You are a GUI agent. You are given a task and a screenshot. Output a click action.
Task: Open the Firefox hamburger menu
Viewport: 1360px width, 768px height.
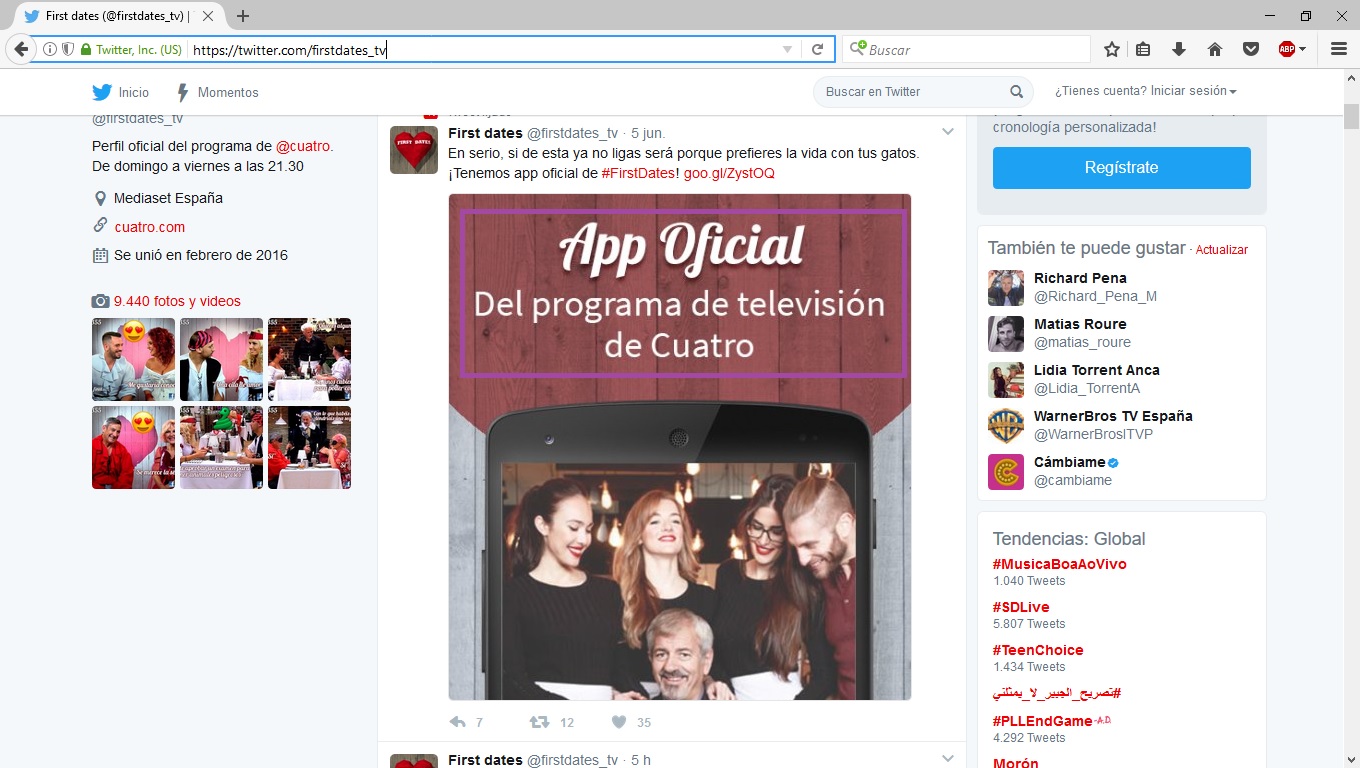click(x=1339, y=50)
